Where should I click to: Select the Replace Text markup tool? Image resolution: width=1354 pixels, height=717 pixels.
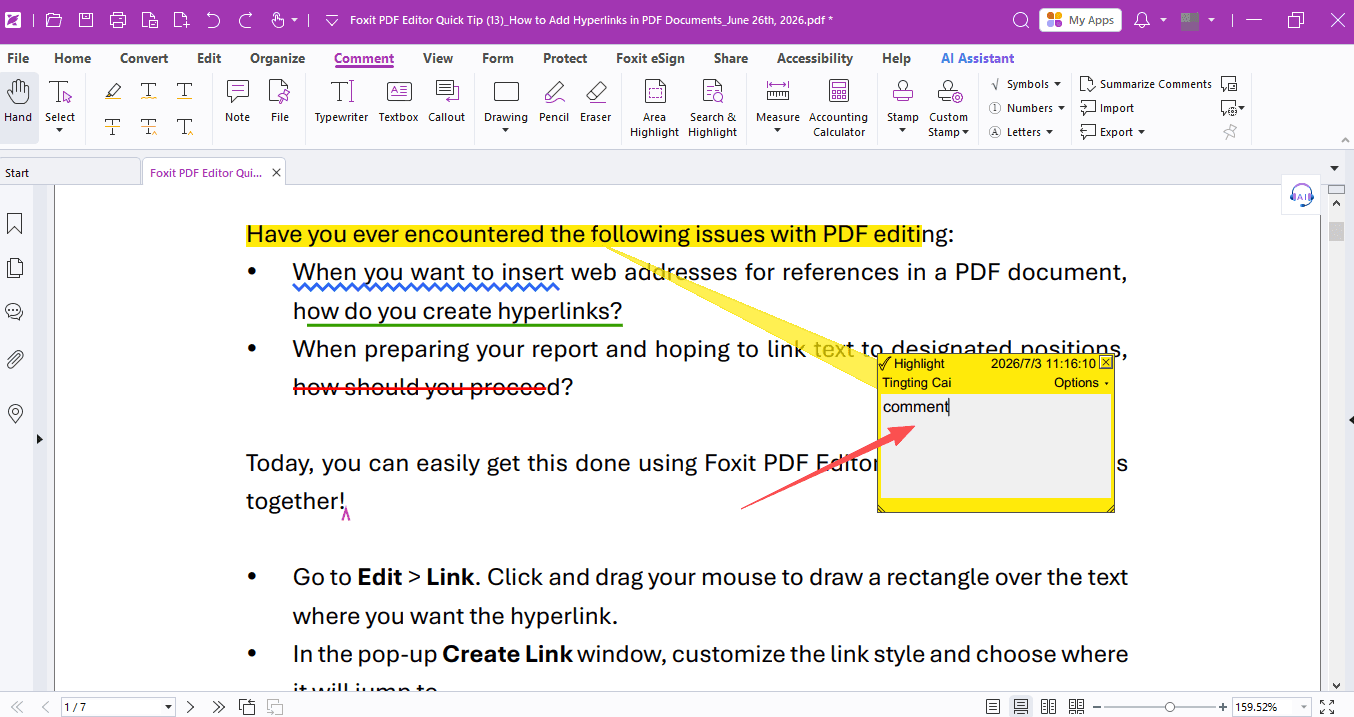click(149, 127)
